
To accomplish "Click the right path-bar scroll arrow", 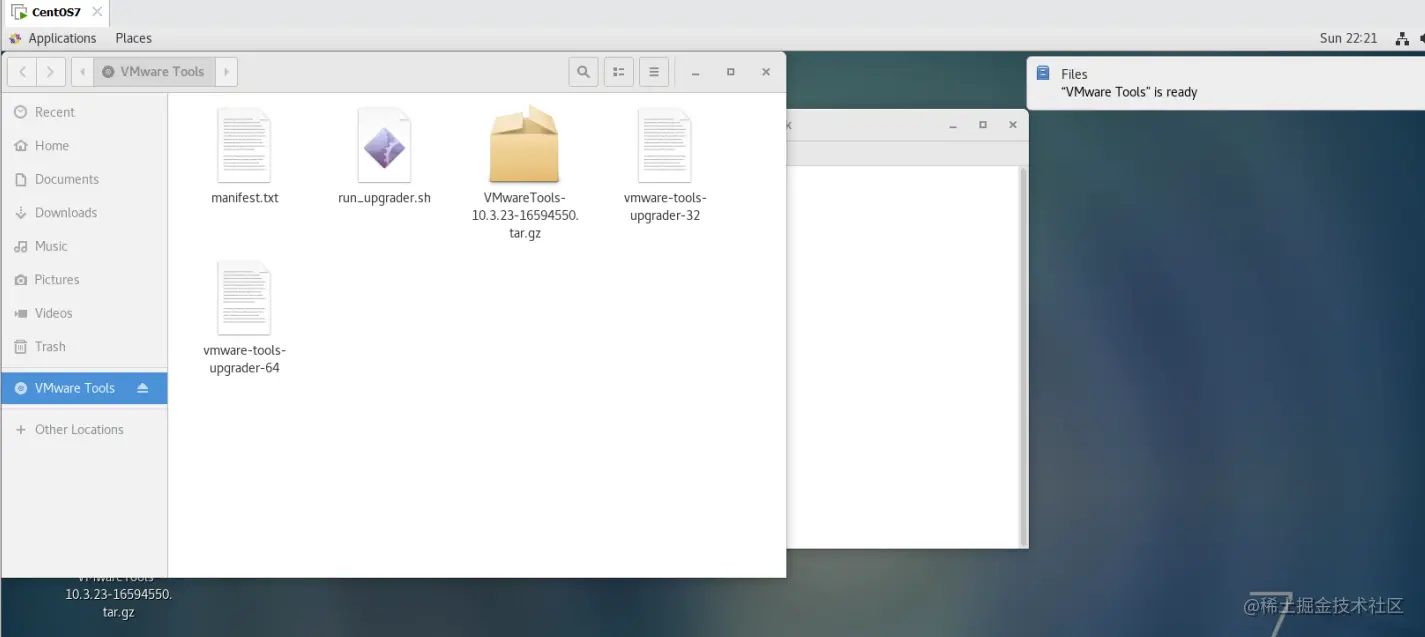I will pyautogui.click(x=226, y=72).
